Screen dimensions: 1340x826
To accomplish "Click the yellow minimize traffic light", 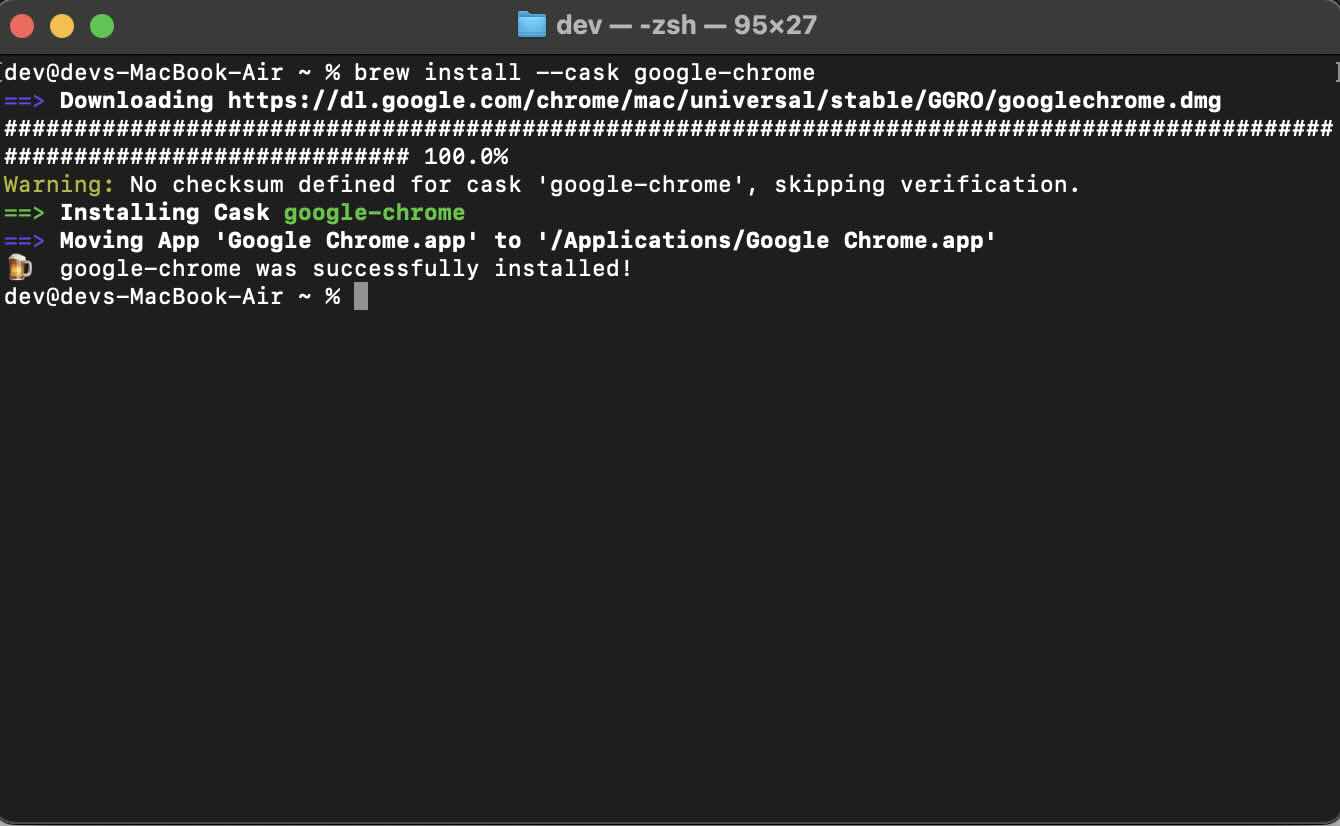I will point(60,24).
